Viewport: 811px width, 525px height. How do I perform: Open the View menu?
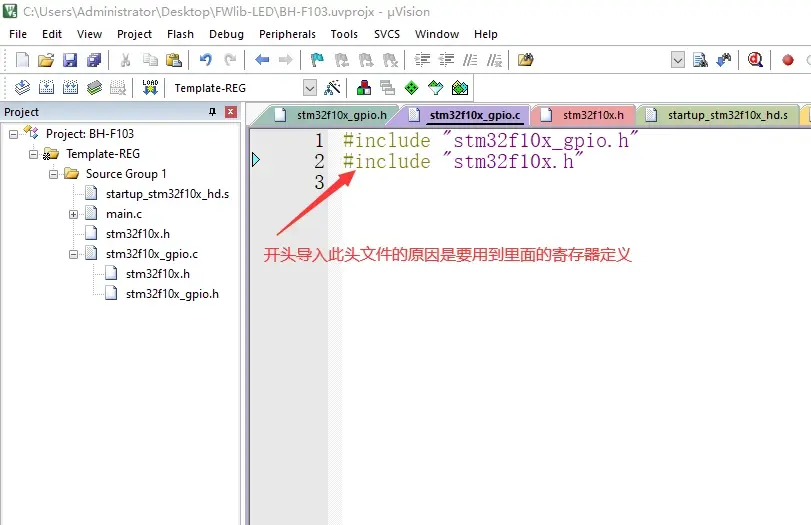89,34
